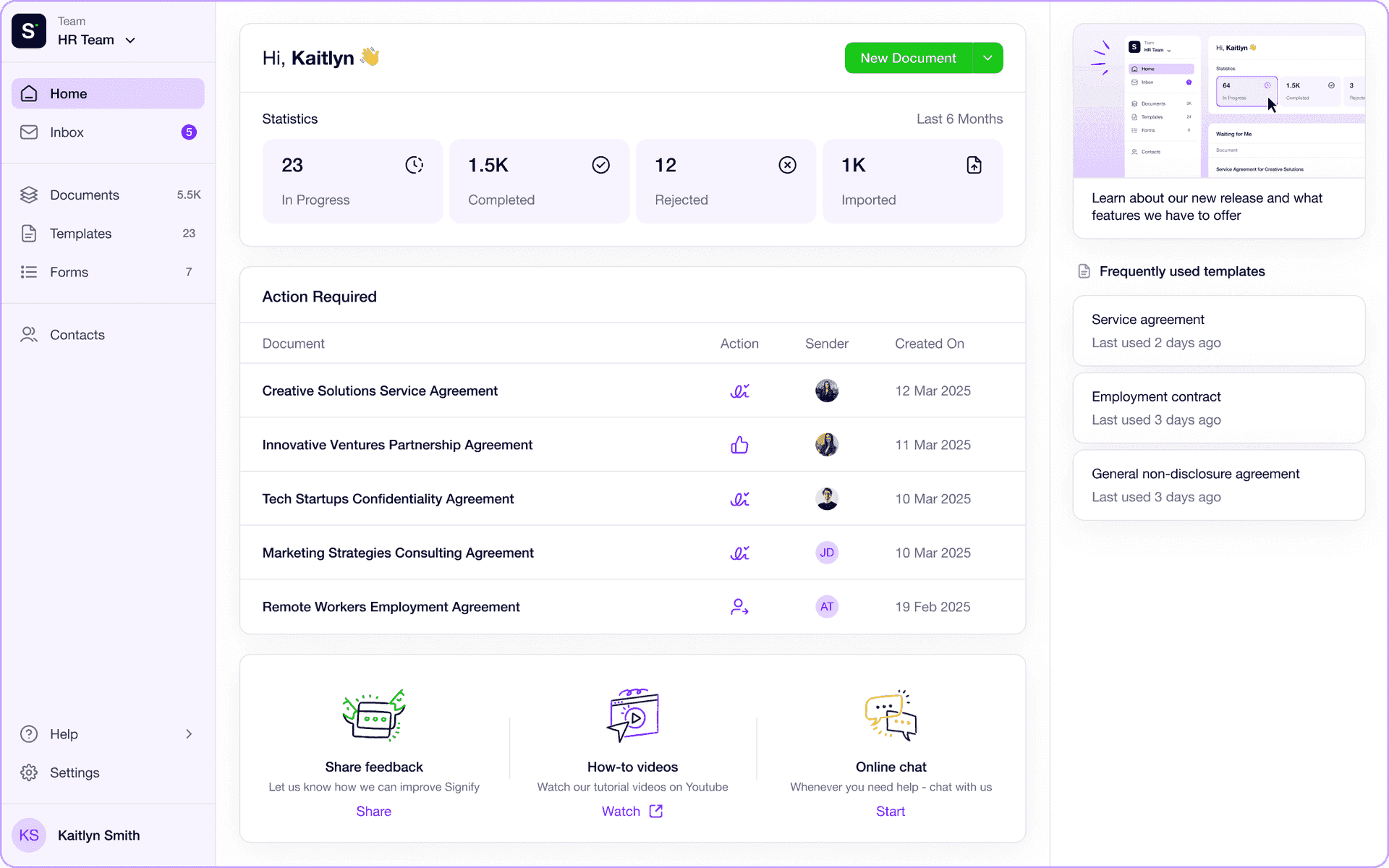Open Documents in the sidebar

108,195
